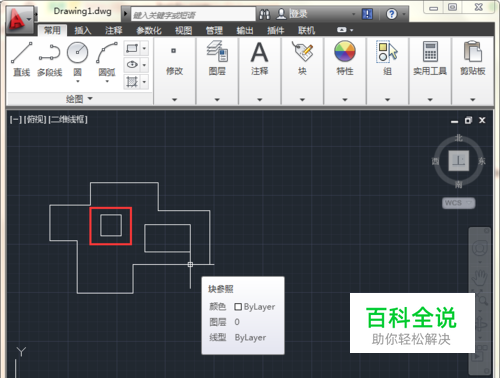This screenshot has width=500, height=378.
Task: Toggle the viewport [-] control
Action: tap(16, 119)
